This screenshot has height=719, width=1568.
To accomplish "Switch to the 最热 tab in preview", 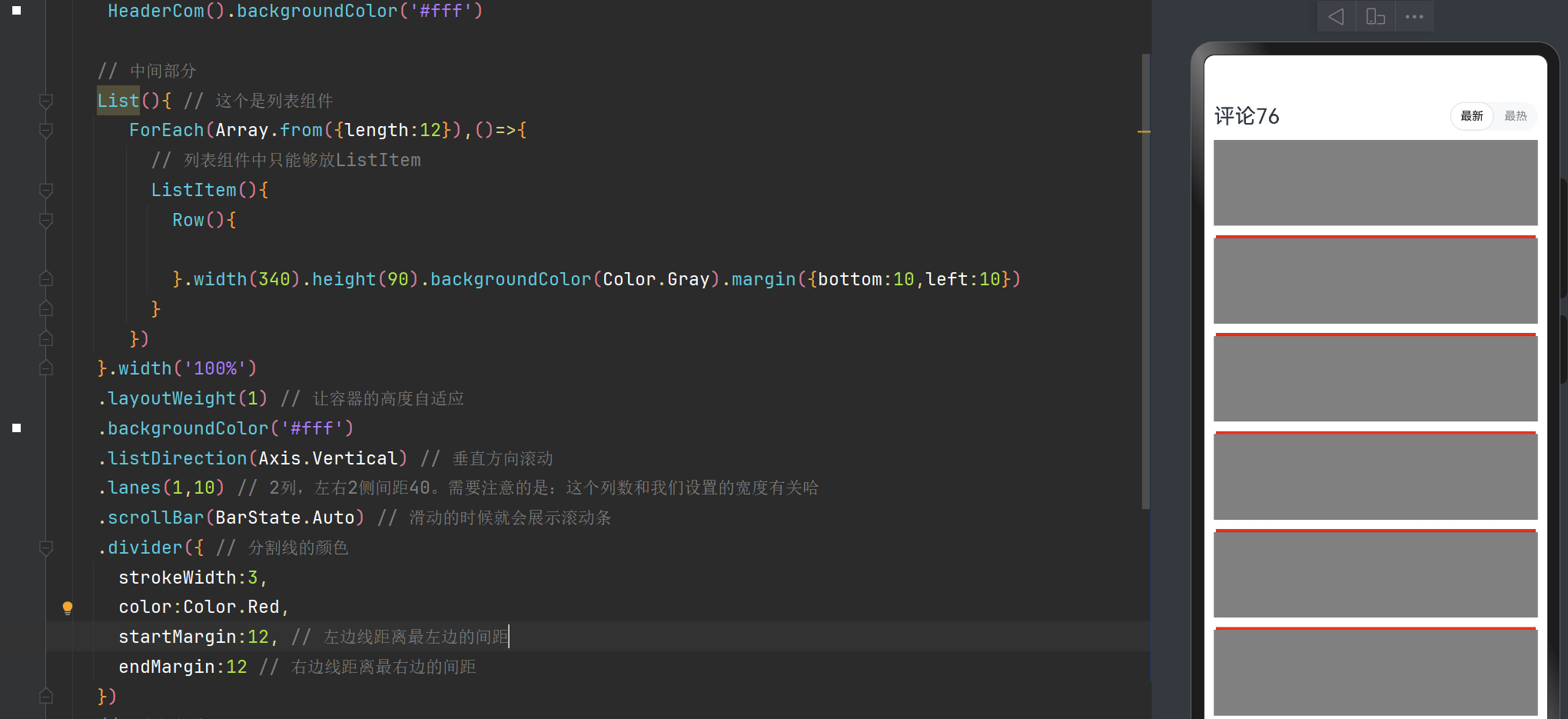I will click(x=1516, y=116).
